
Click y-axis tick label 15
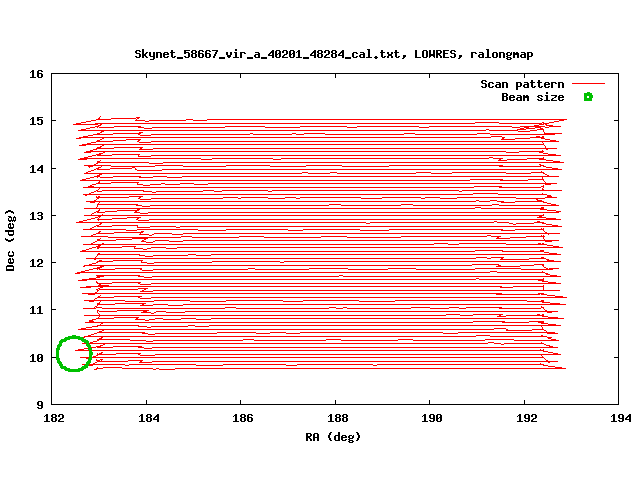click(36, 121)
